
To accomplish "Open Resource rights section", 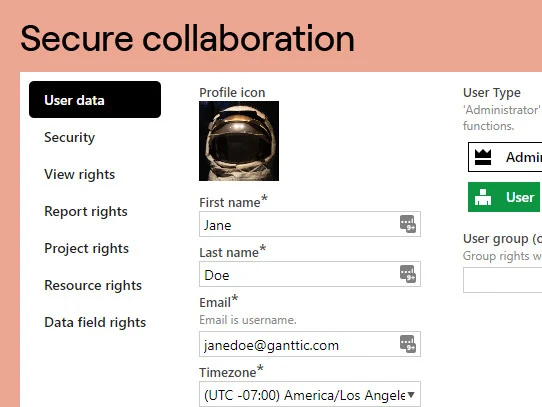I will [x=93, y=285].
